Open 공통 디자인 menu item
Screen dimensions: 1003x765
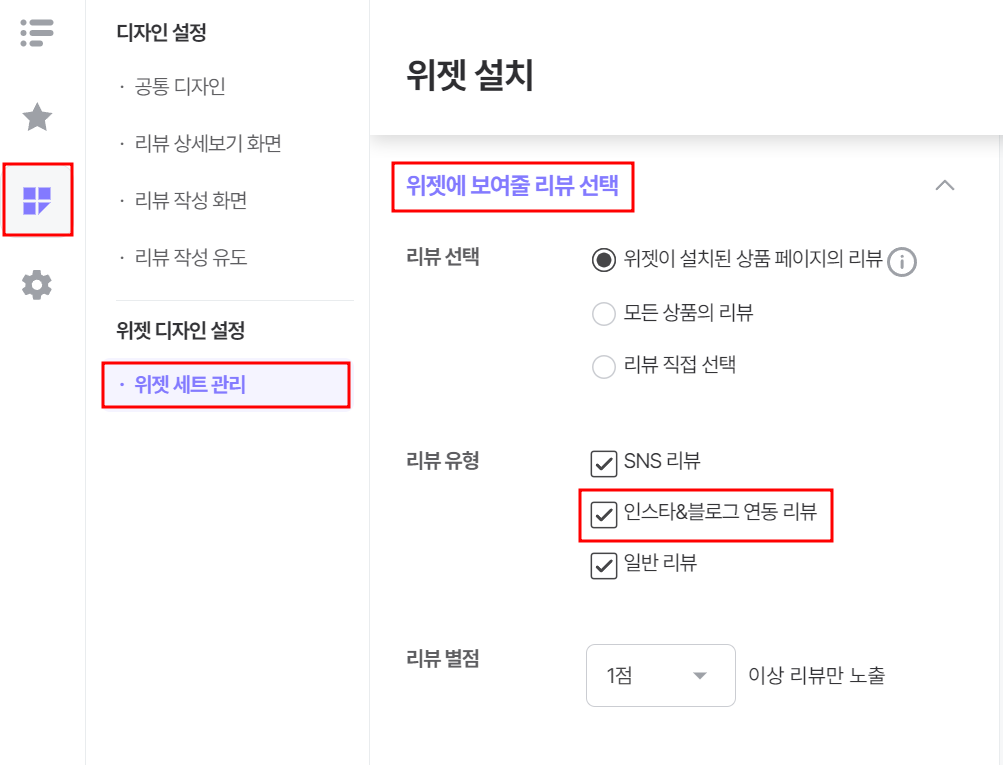tap(180, 86)
